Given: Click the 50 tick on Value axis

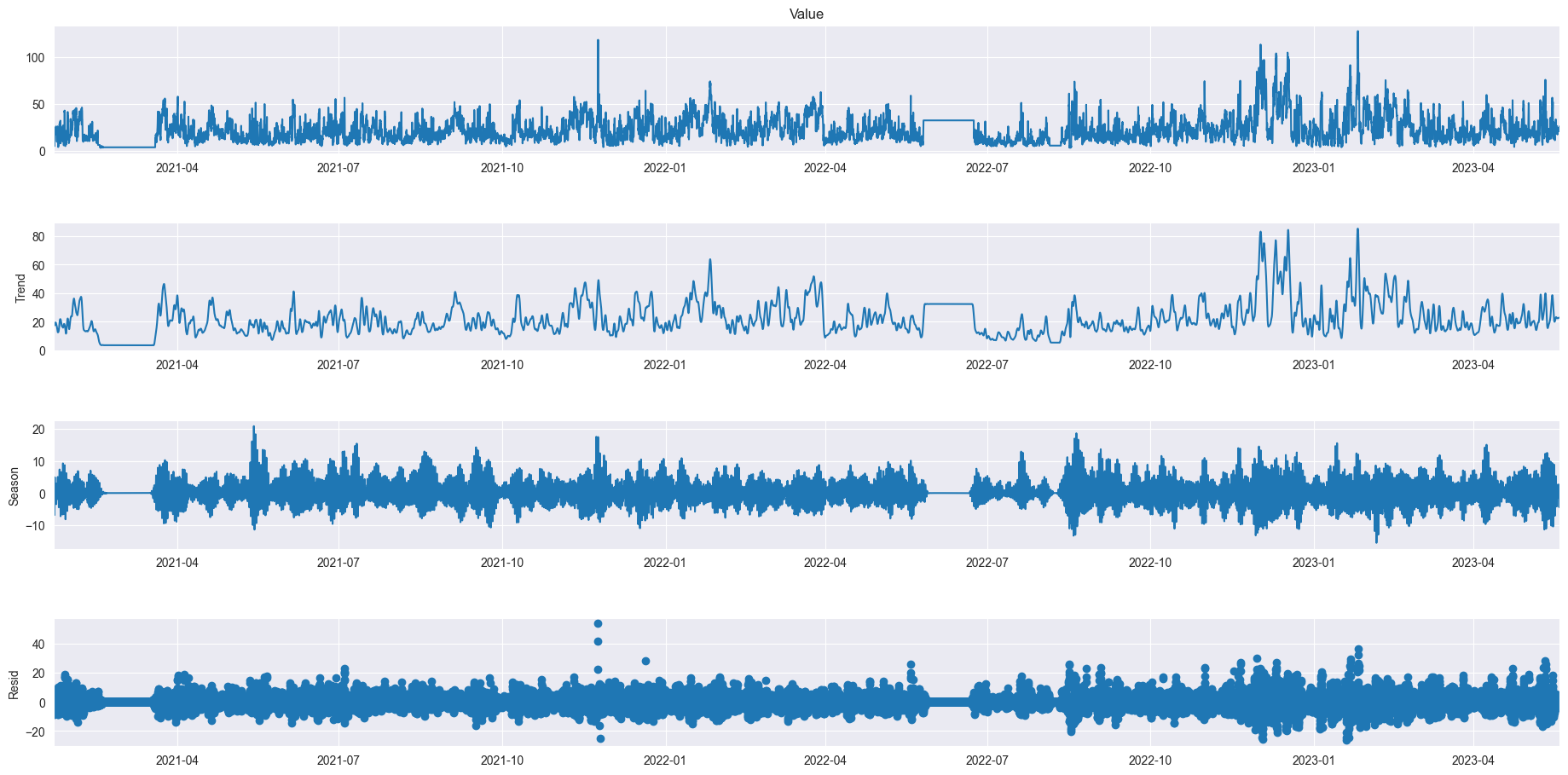Looking at the screenshot, I should point(39,105).
